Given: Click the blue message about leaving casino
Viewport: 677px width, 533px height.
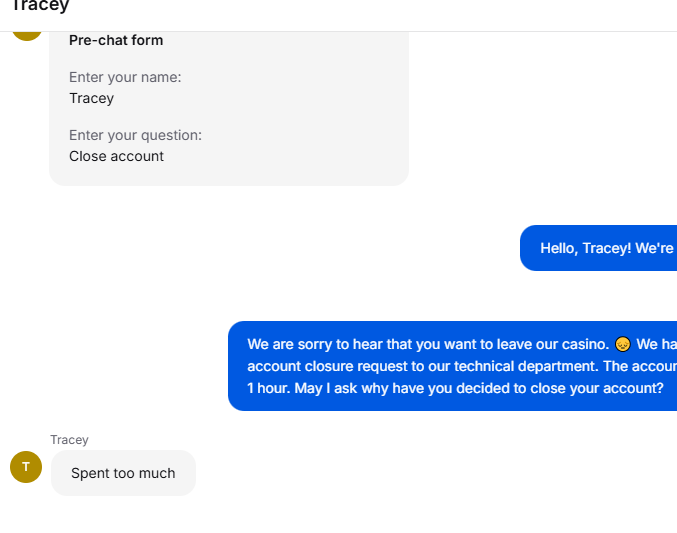Looking at the screenshot, I should pos(452,366).
